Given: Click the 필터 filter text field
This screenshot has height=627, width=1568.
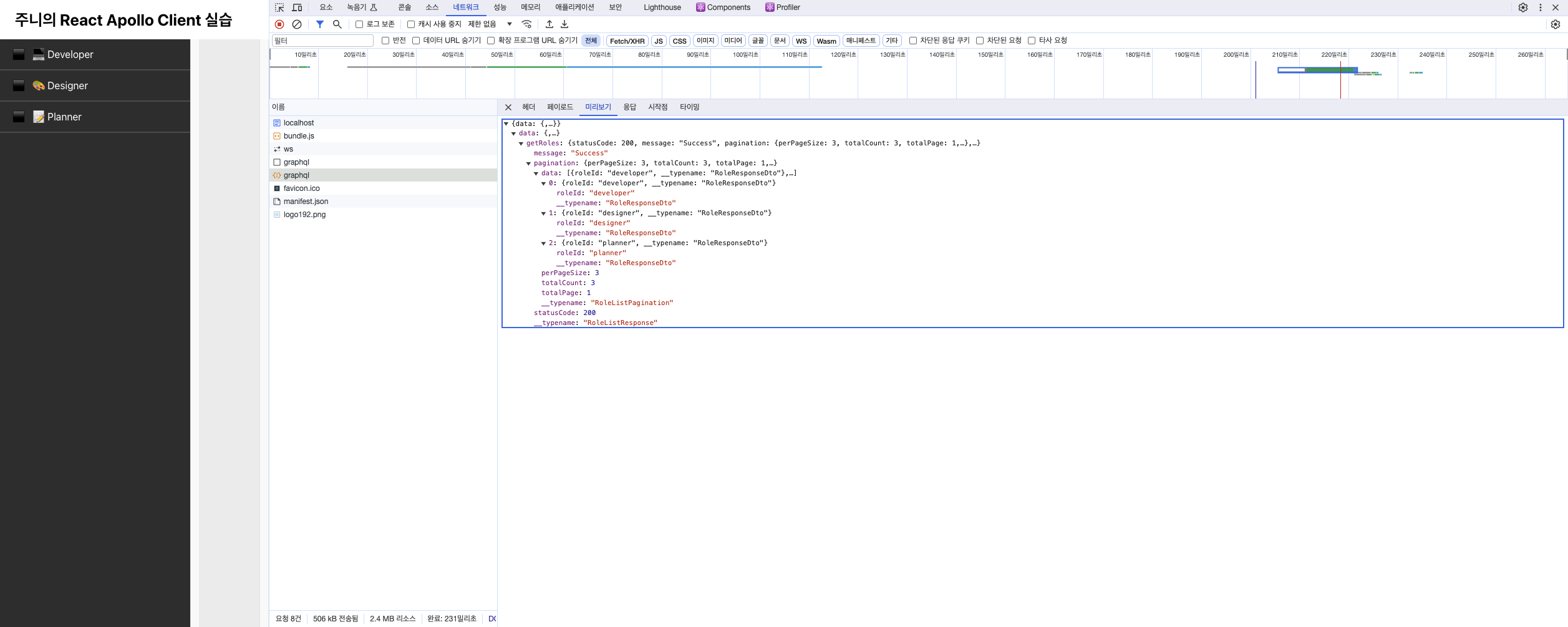Looking at the screenshot, I should click(322, 41).
